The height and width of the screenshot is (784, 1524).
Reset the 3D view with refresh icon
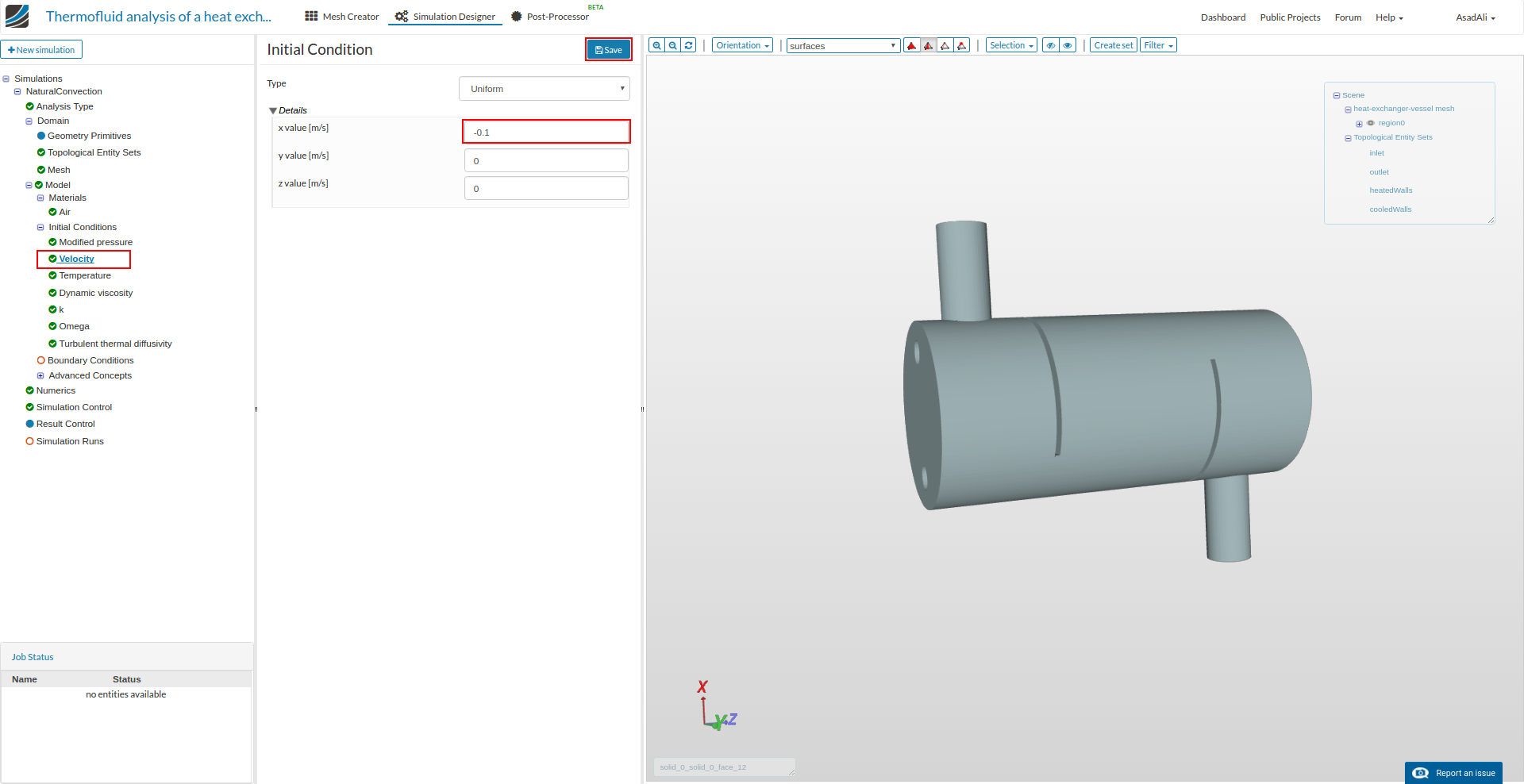tap(689, 45)
